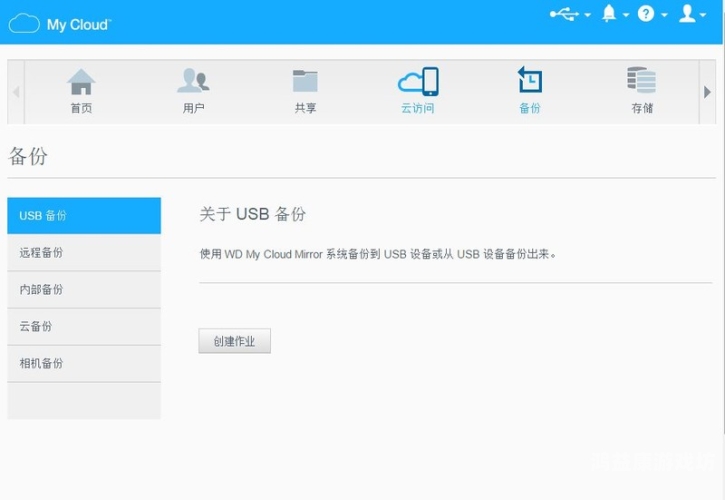Expand the help question mark dropdown arrow
The height and width of the screenshot is (500, 725).
[664, 15]
